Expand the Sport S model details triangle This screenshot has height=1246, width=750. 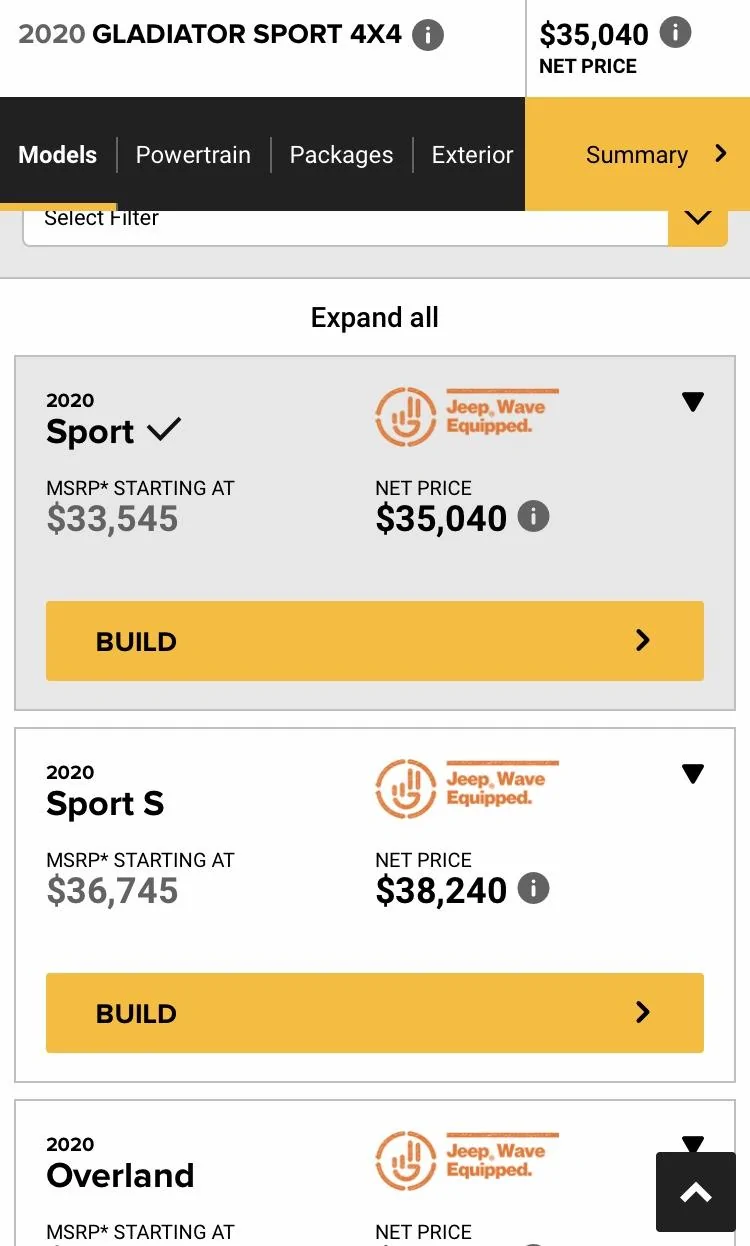point(693,774)
